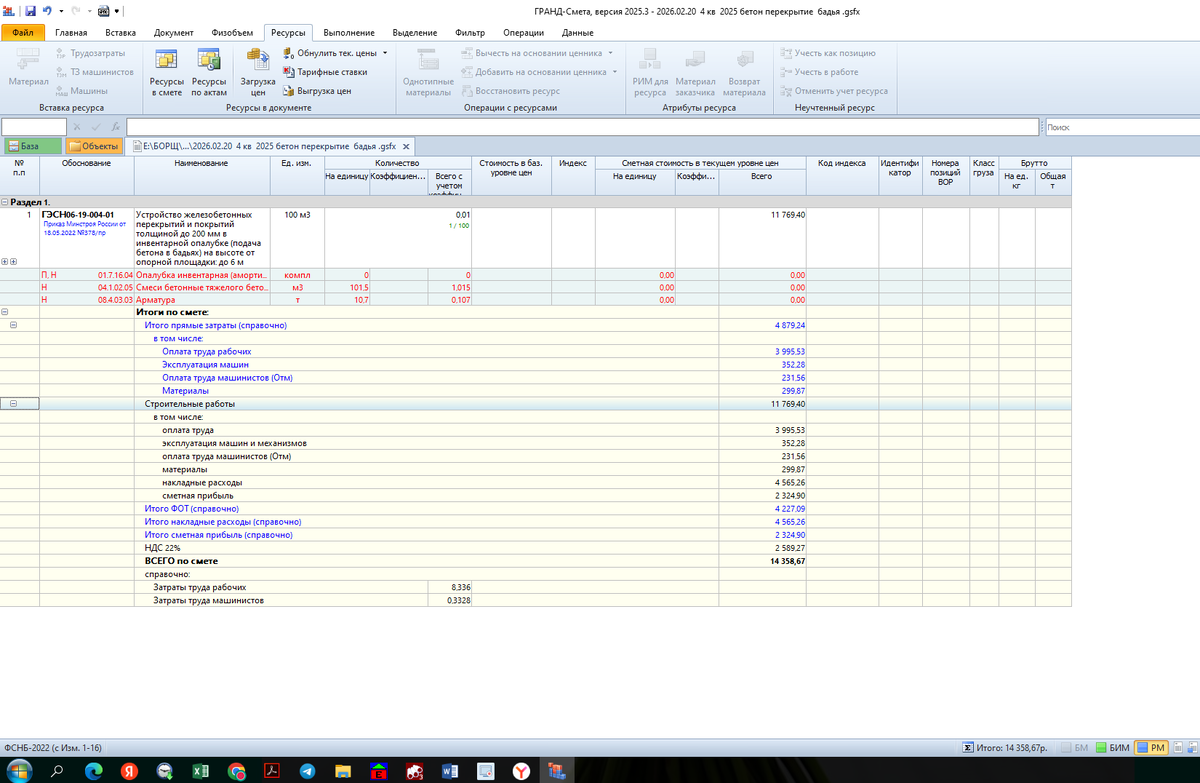Expand the Обнулить тек. цены dropdown arrow
Image resolution: width=1200 pixels, height=783 pixels.
pos(385,53)
